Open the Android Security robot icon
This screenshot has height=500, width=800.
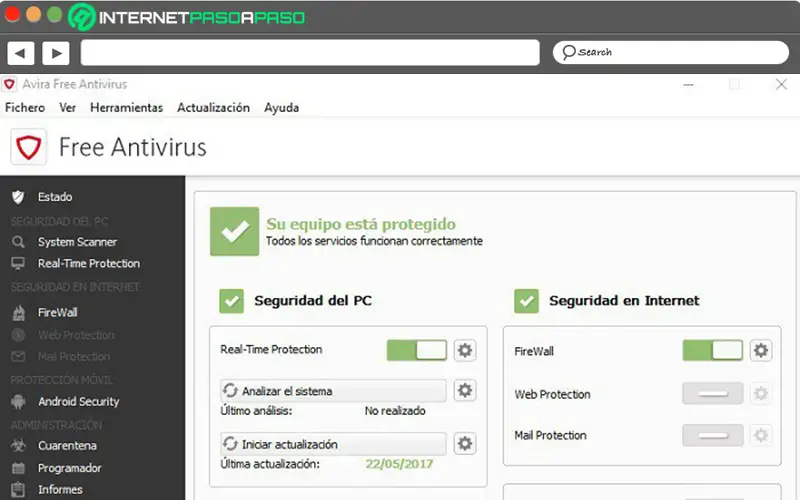[18, 402]
